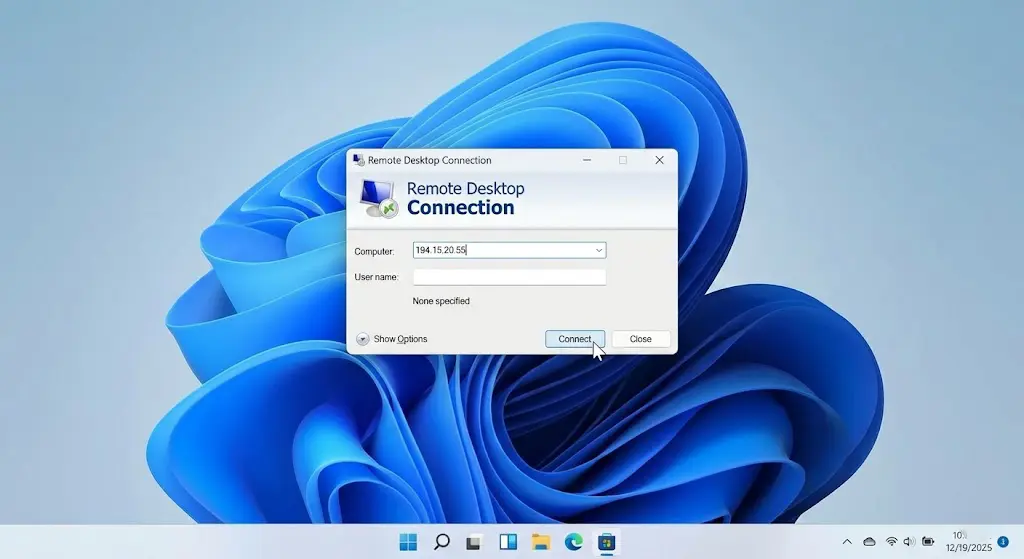Open taskbar Search magnifier
The height and width of the screenshot is (559, 1024).
point(441,542)
